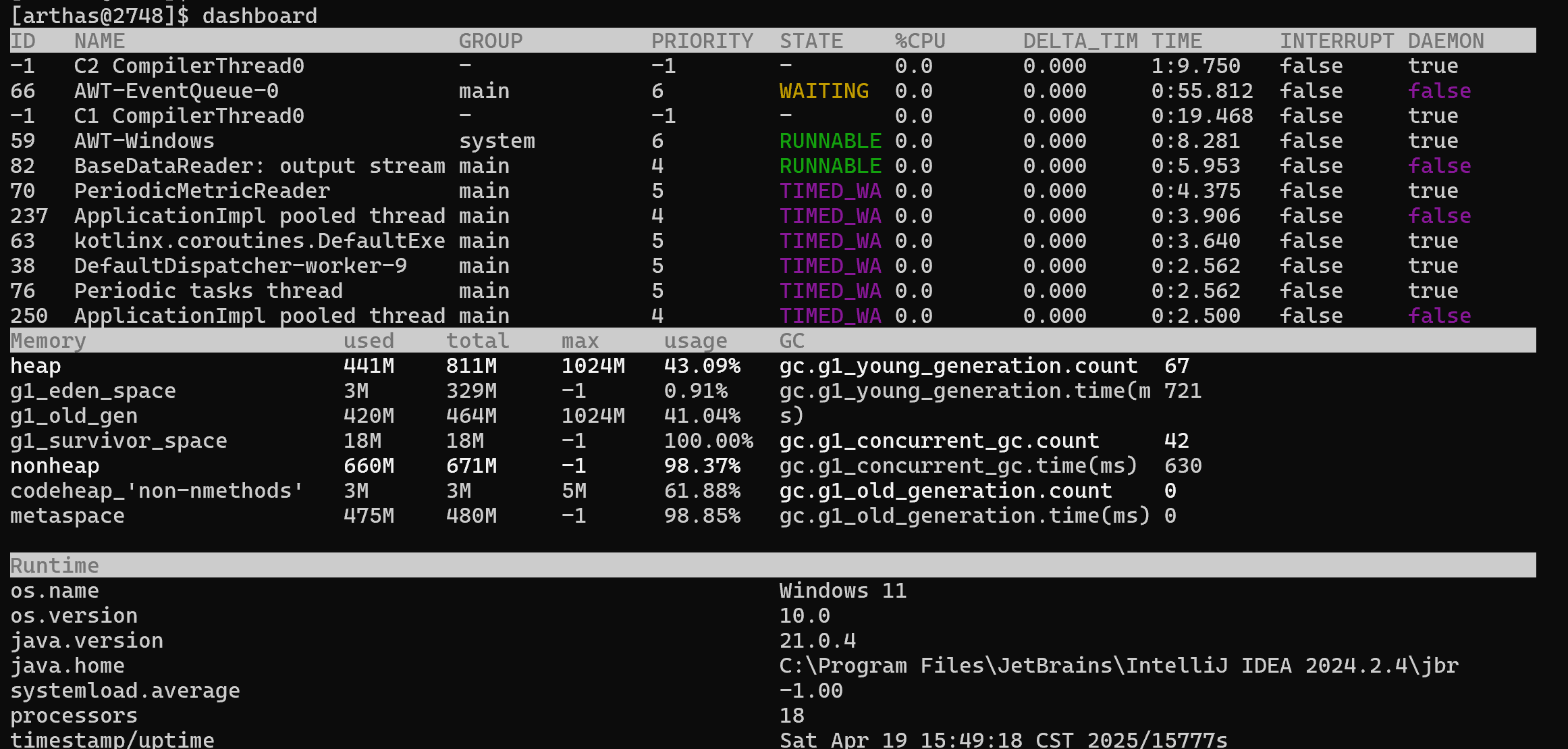Click the Memory section header
1568x749 pixels.
(48, 340)
